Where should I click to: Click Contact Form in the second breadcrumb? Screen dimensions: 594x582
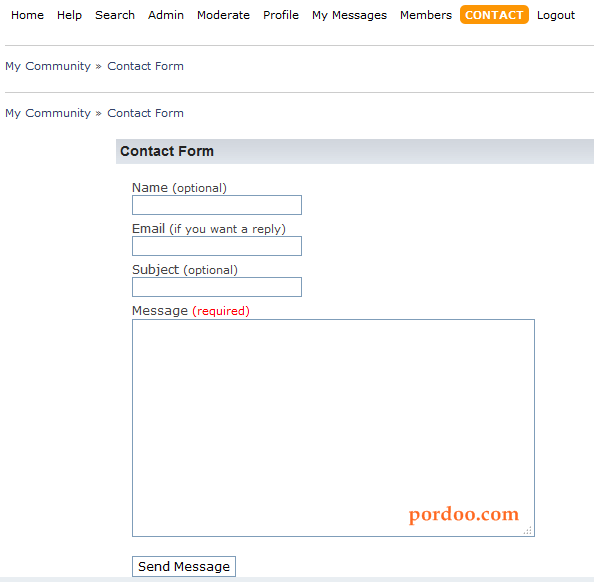point(145,113)
